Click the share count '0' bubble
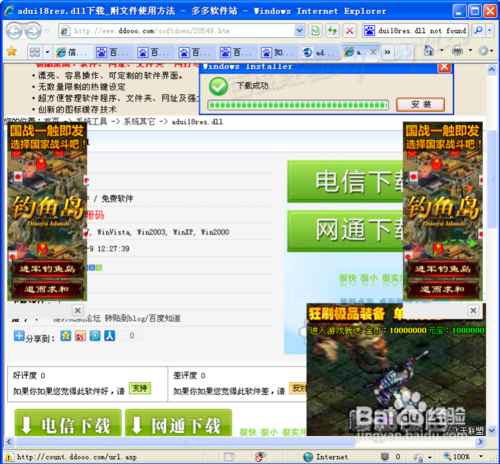The image size is (500, 464). pos(132,336)
